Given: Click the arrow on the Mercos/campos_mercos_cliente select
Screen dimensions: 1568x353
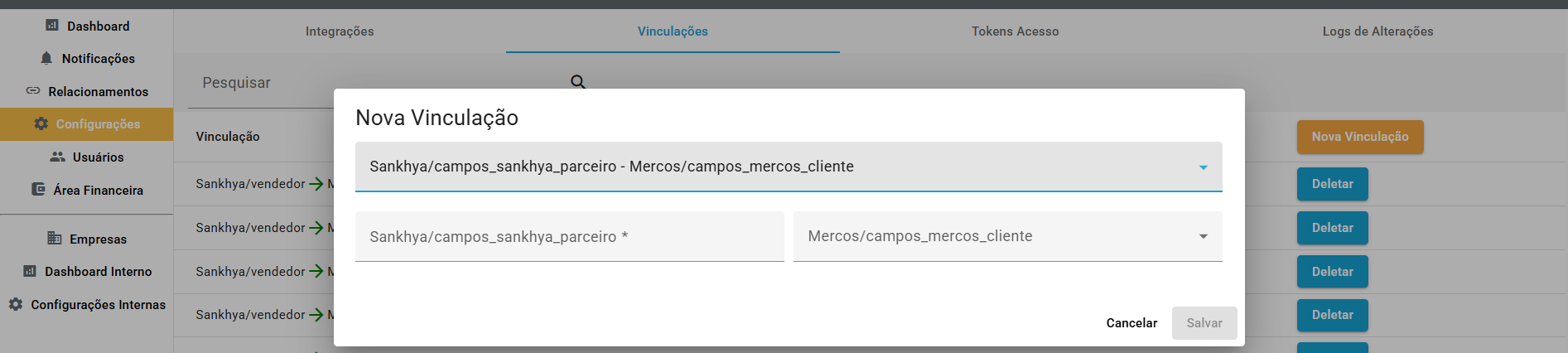Looking at the screenshot, I should pos(1203,236).
